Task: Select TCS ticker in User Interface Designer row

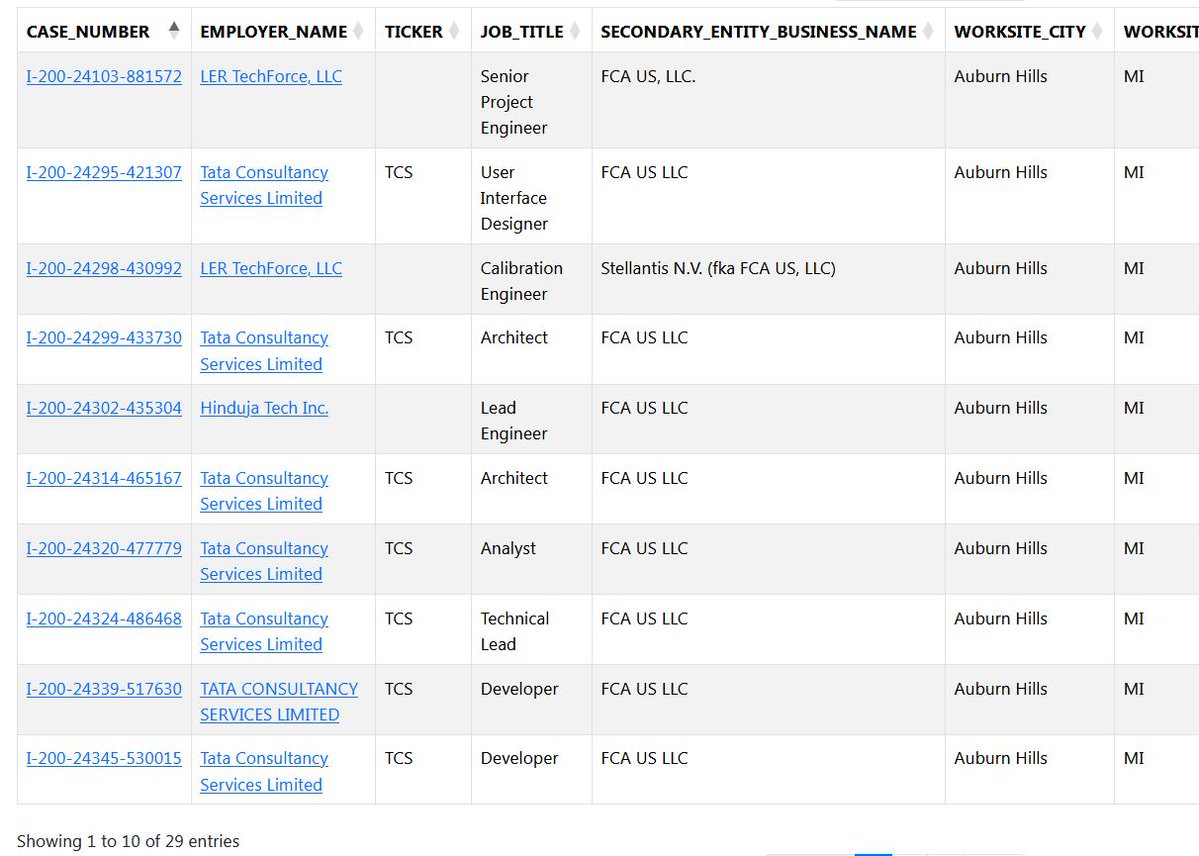Action: click(398, 173)
